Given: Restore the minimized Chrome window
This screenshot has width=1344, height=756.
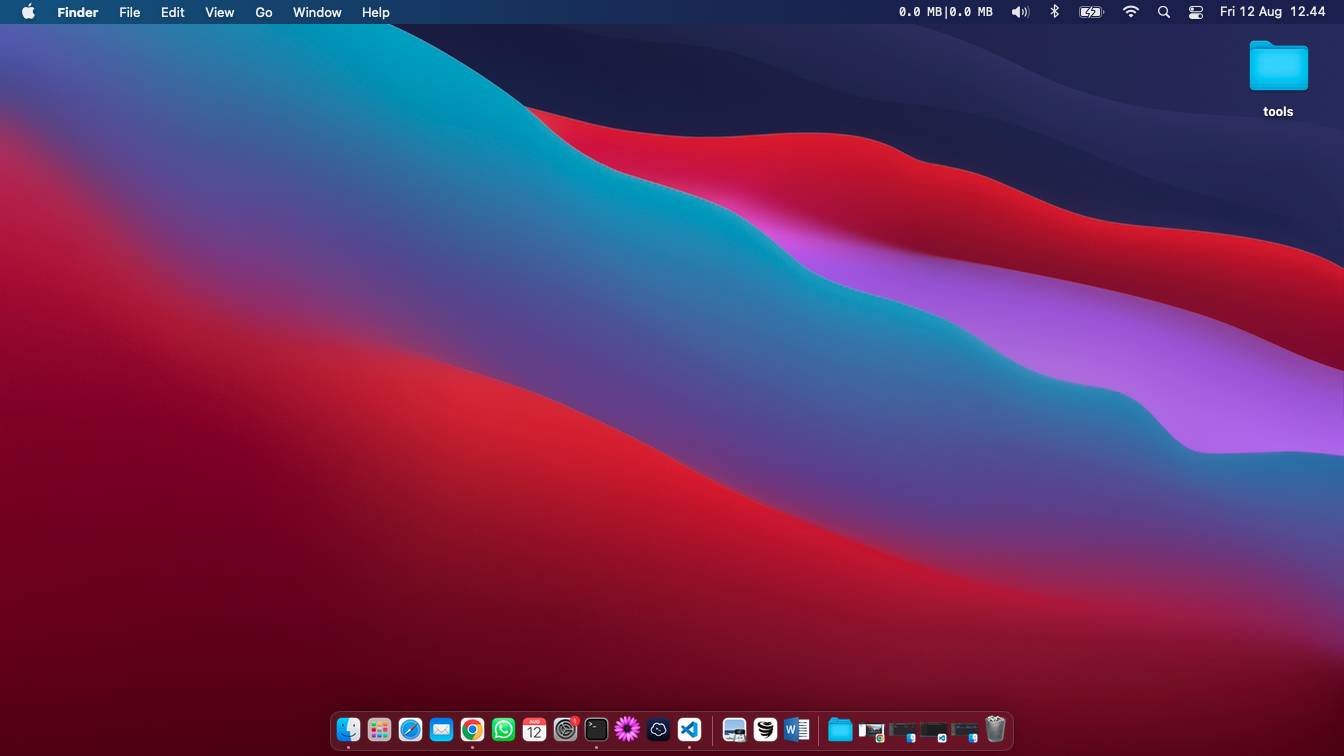Looking at the screenshot, I should [x=871, y=731].
